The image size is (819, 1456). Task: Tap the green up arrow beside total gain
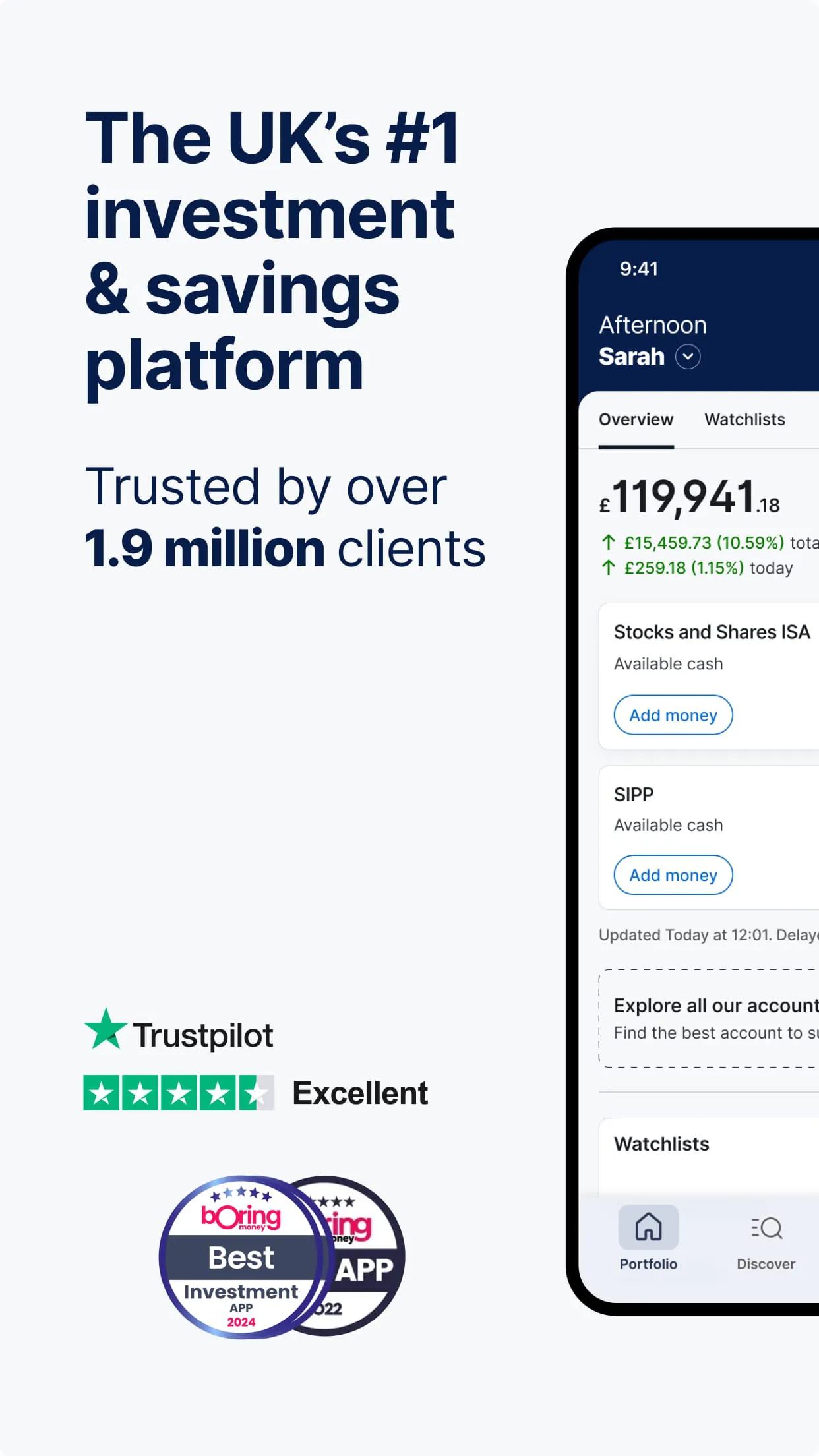609,543
